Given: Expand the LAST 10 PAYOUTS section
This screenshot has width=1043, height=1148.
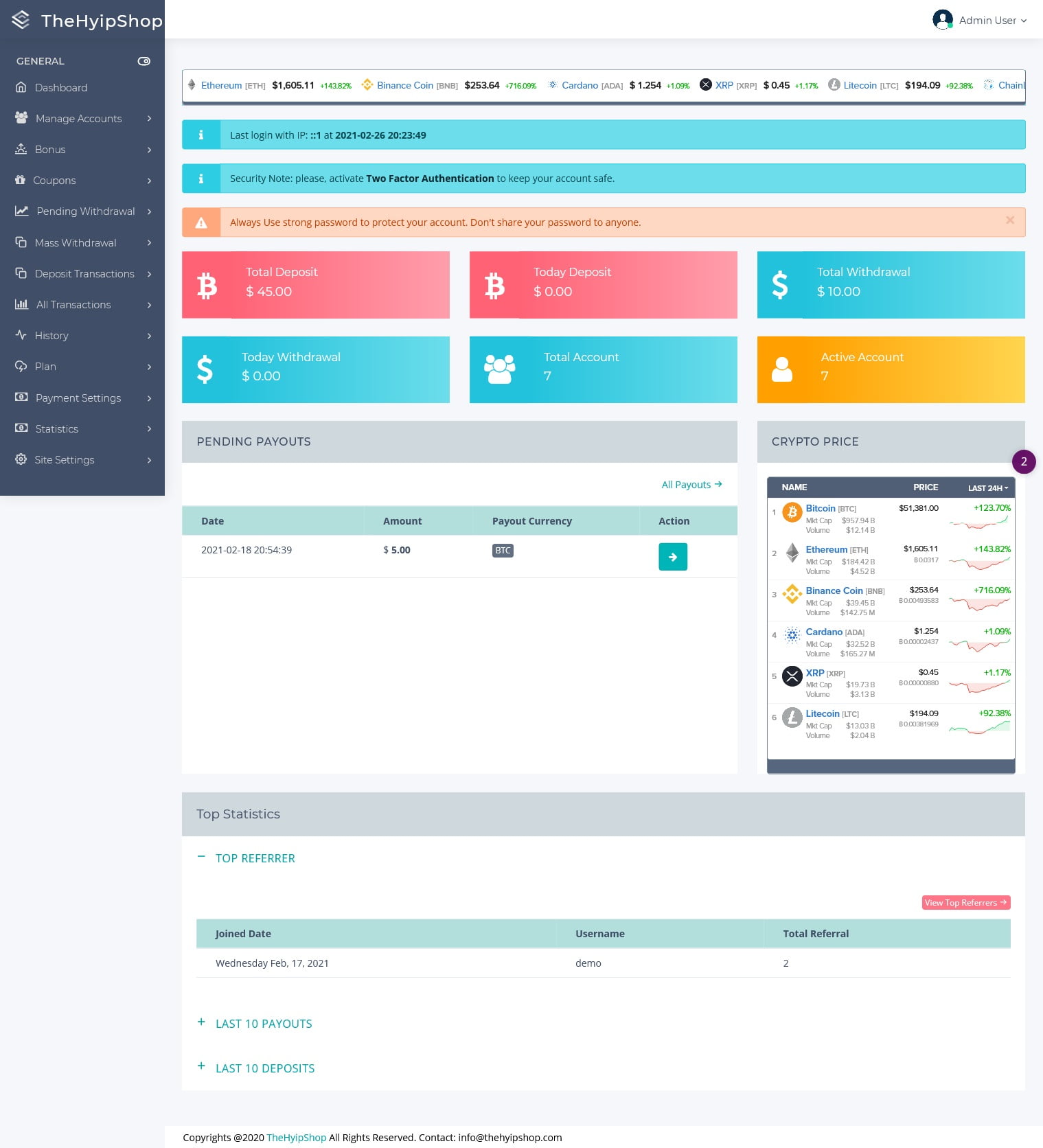Looking at the screenshot, I should pos(255,1024).
